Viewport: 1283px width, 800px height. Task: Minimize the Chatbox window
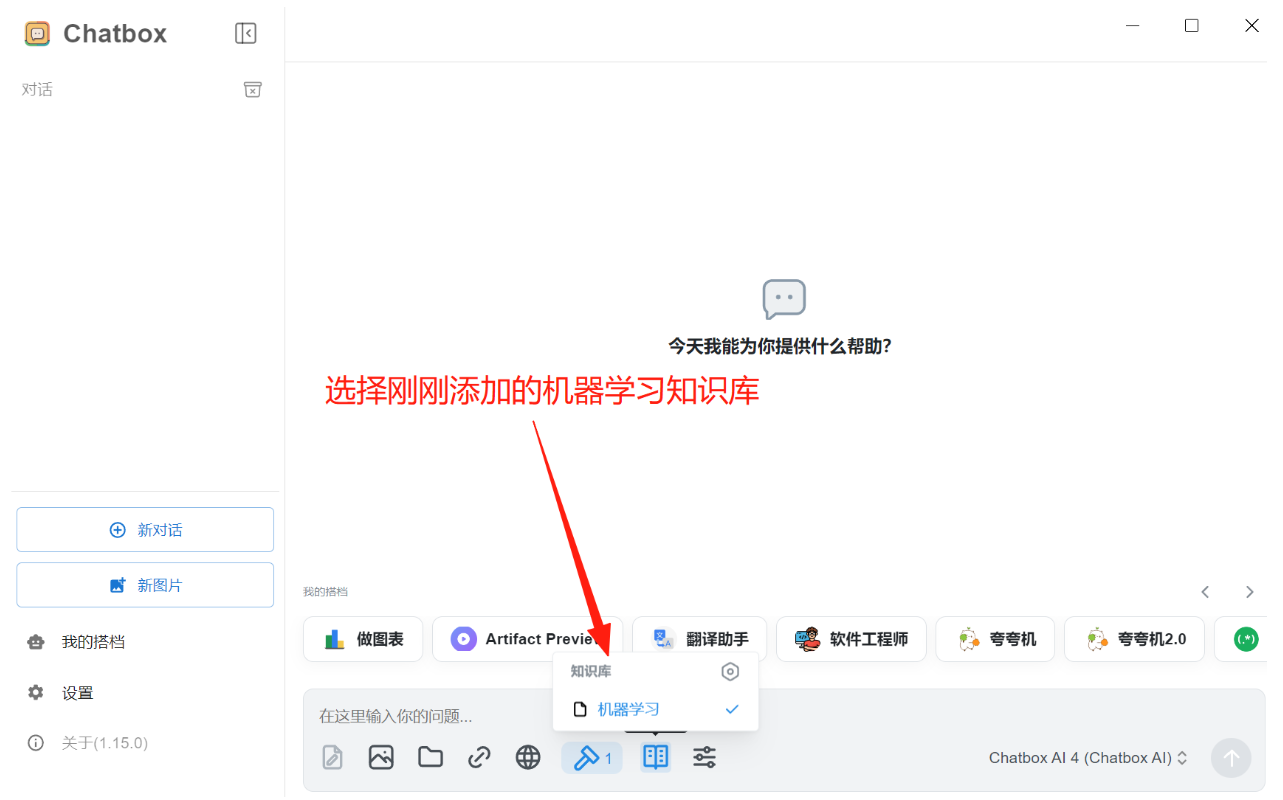1132,26
